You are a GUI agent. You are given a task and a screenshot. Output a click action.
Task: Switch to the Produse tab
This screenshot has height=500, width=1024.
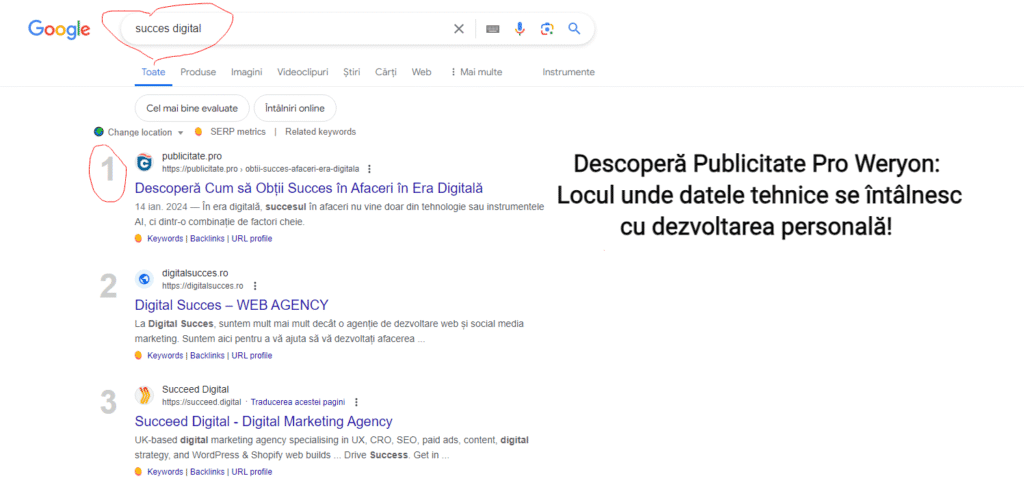pos(198,72)
